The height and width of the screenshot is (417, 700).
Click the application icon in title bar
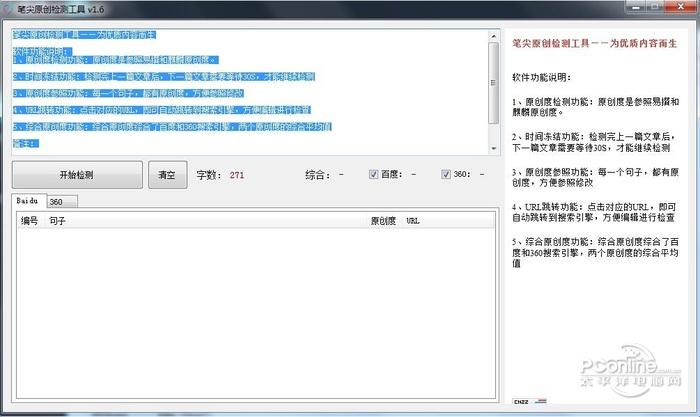click(x=8, y=9)
